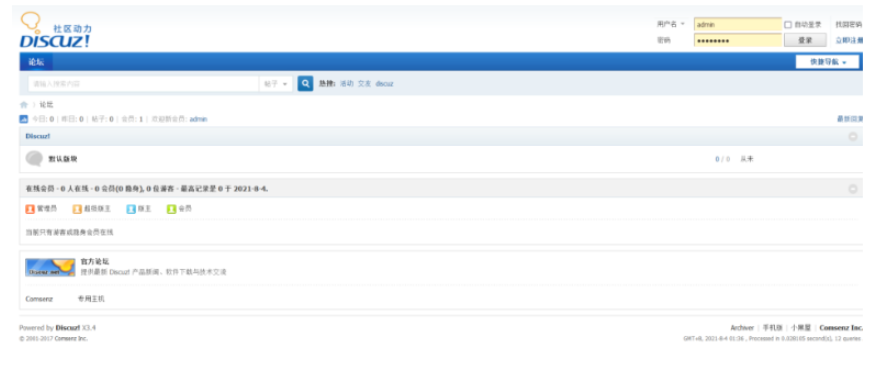Open the search type dropdown
The width and height of the screenshot is (884, 383).
(276, 84)
